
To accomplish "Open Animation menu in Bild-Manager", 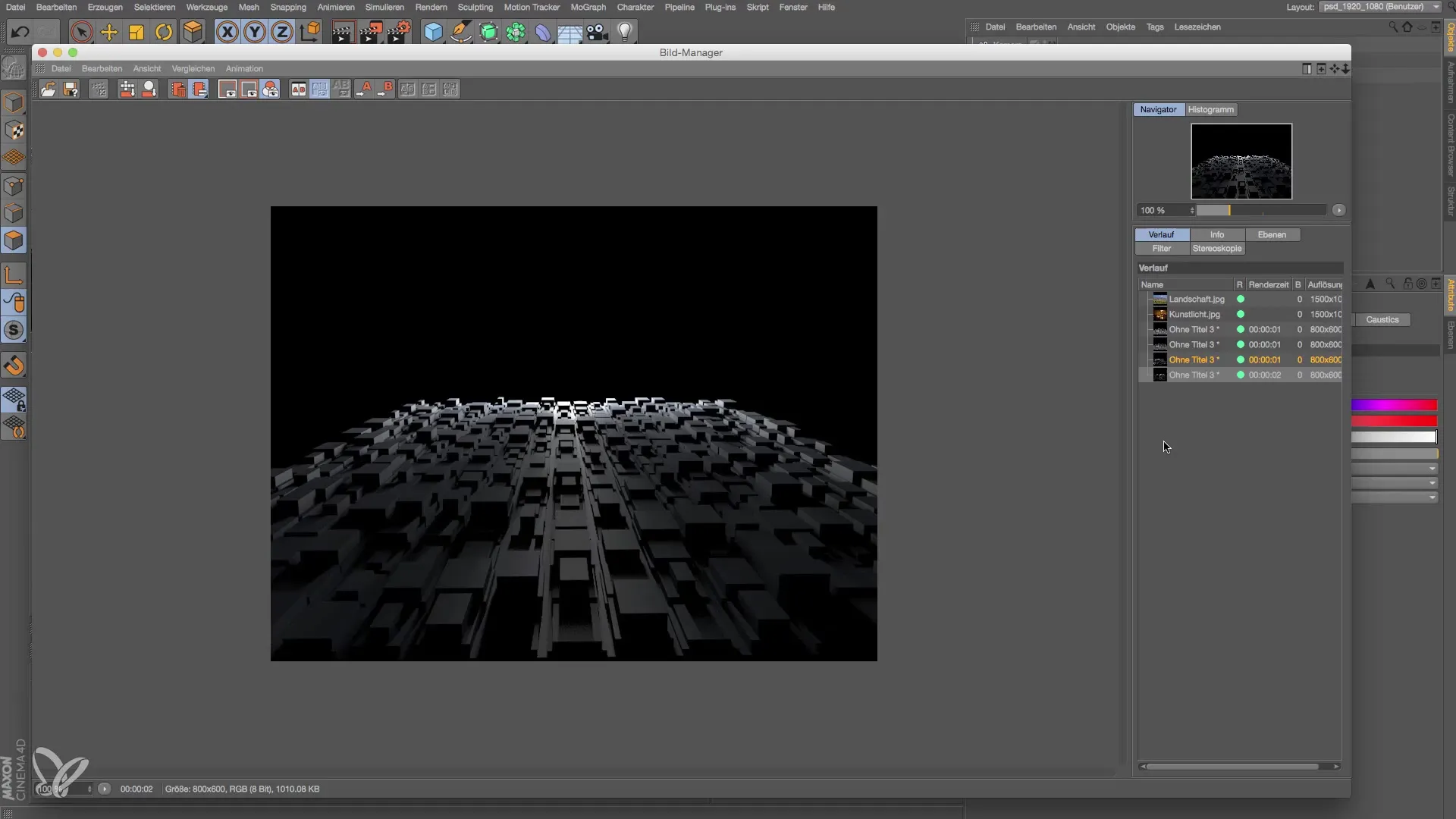I will tap(244, 68).
